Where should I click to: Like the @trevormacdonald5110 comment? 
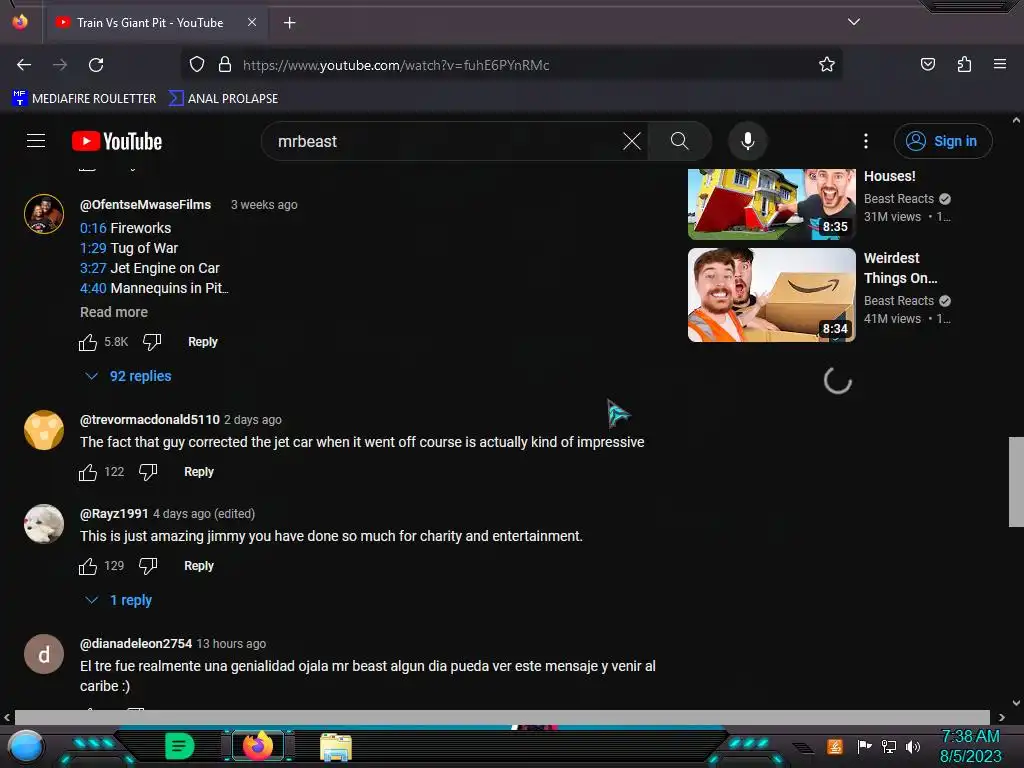[88, 472]
